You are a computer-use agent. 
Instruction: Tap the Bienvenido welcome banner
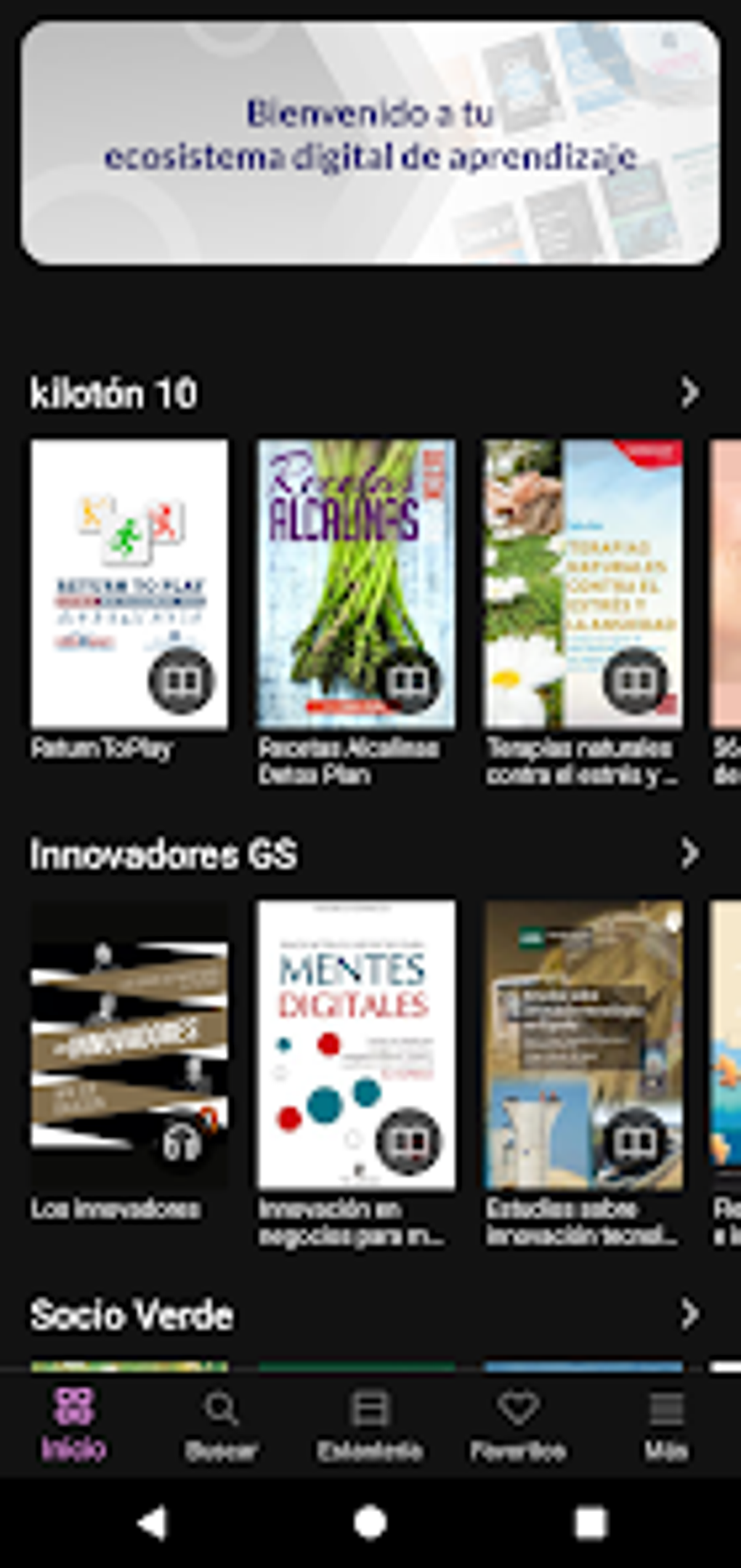coord(370,142)
